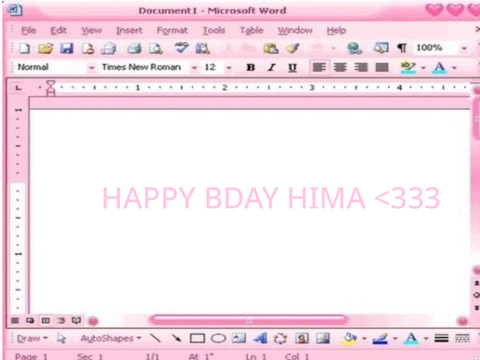The width and height of the screenshot is (480, 360).
Task: Expand font color options arrow in formatting toolbar
Action: 454,68
